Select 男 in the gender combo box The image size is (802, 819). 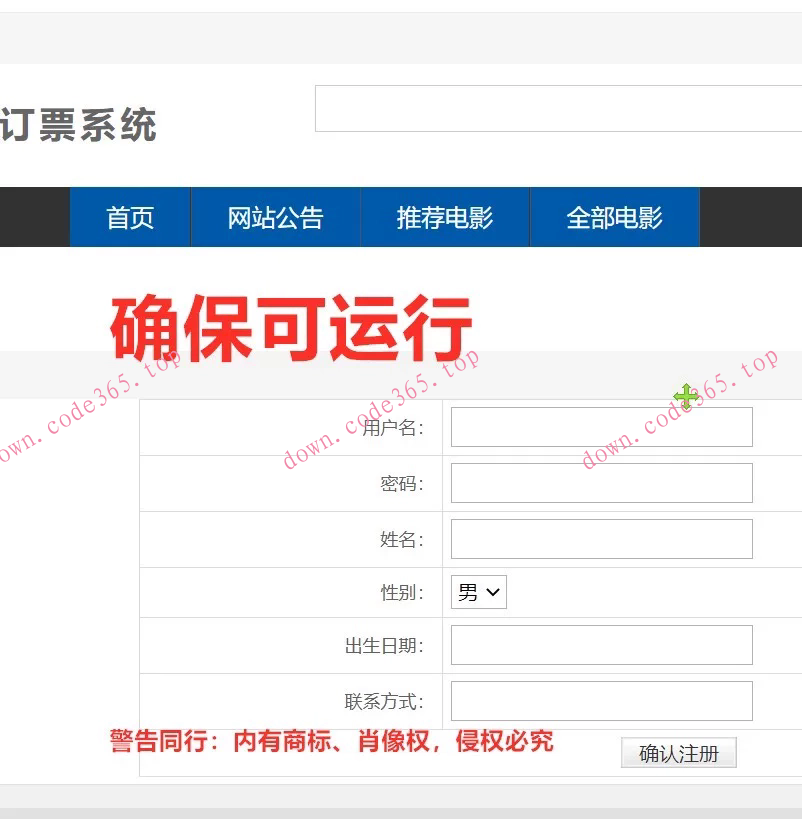pyautogui.click(x=468, y=592)
